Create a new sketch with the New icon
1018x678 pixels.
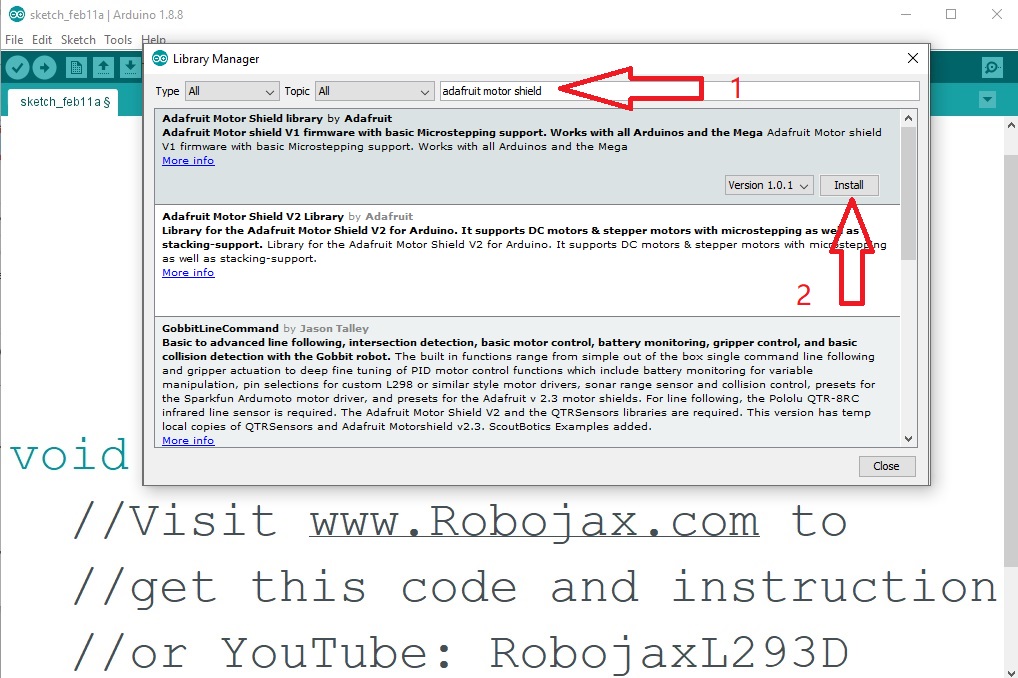click(x=76, y=68)
